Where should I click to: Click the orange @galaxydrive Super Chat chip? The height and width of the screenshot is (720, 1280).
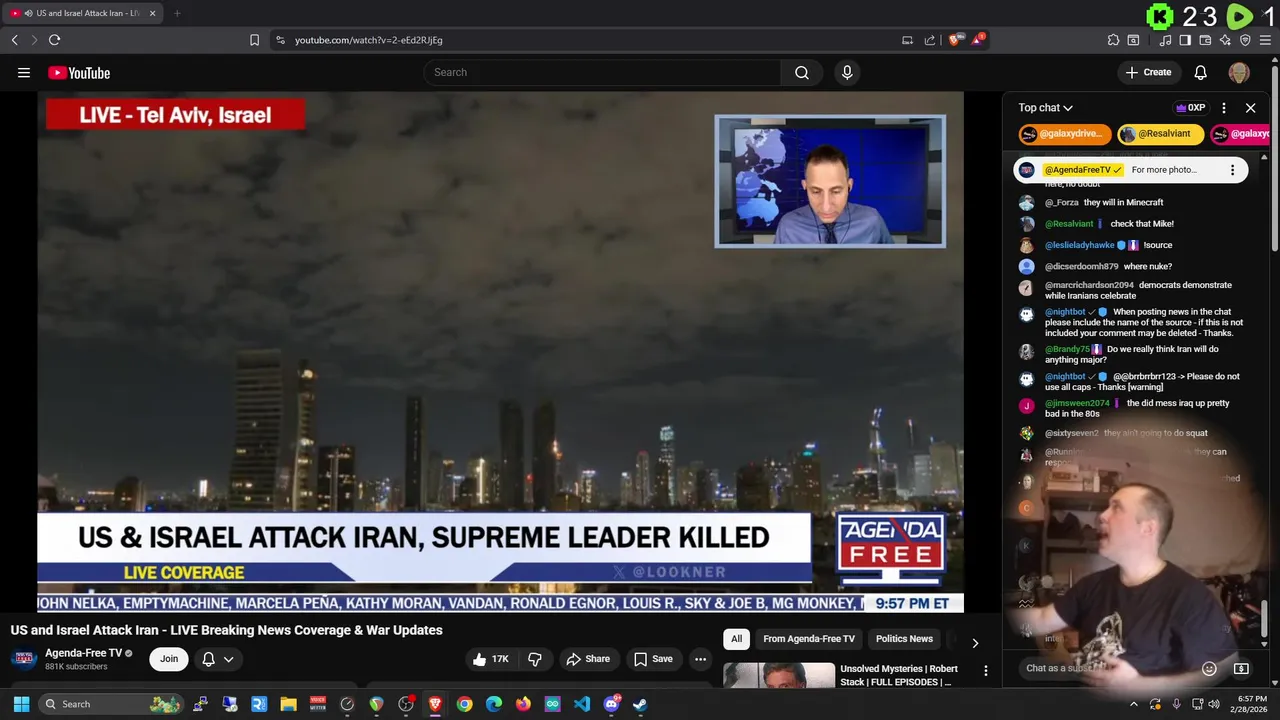pos(1065,134)
